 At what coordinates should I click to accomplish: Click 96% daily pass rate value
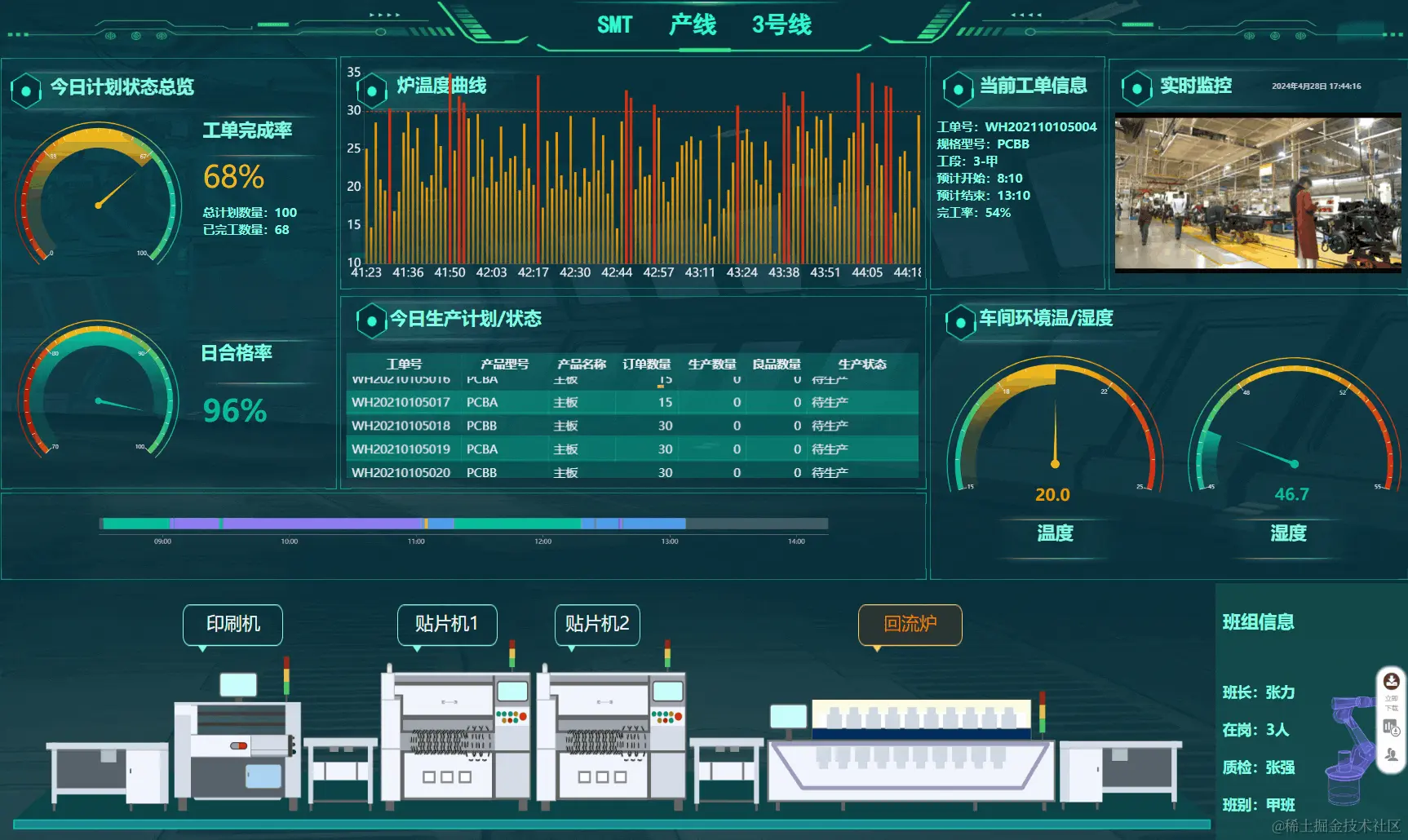click(235, 411)
